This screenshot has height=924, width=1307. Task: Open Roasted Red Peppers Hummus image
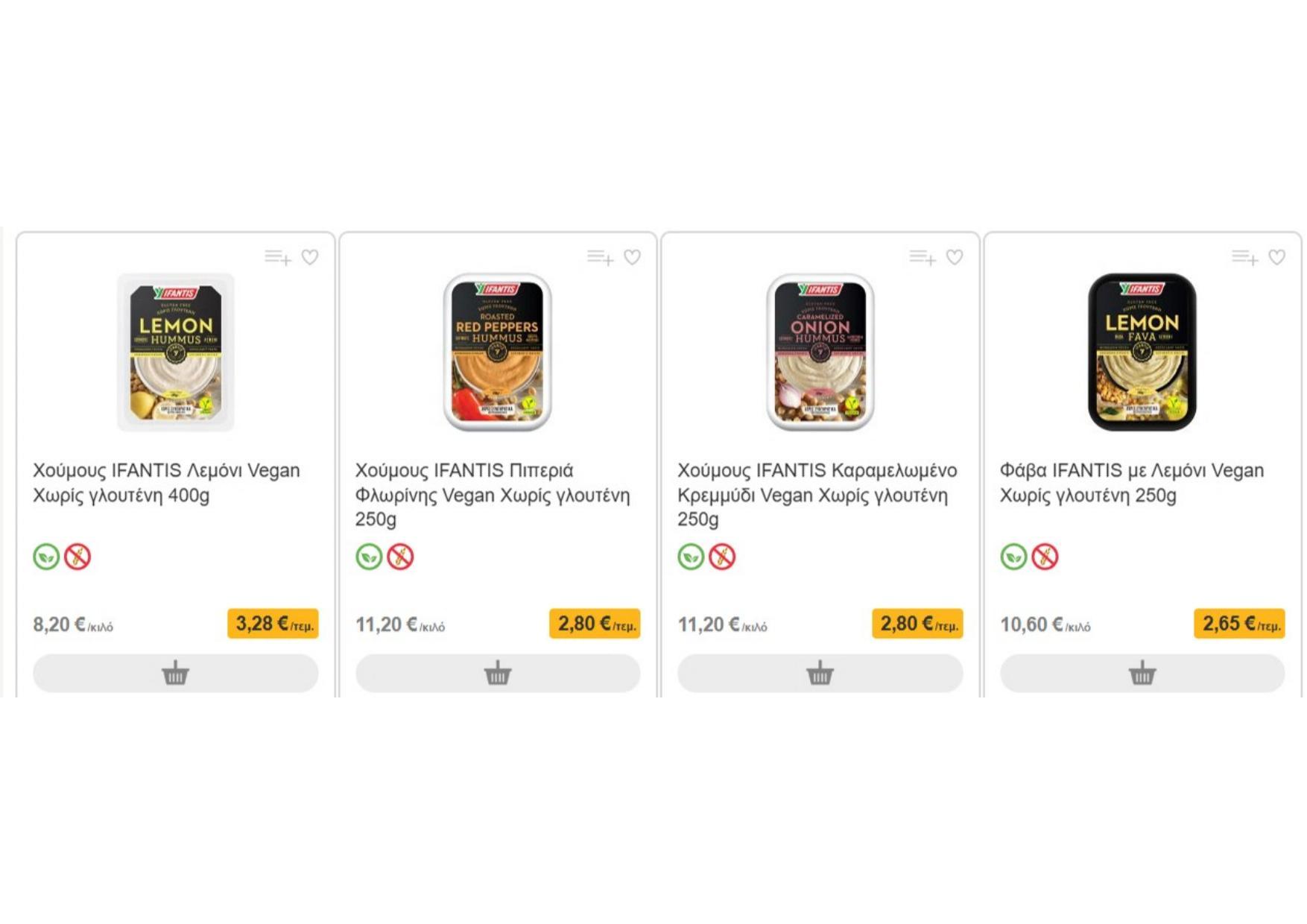tap(498, 352)
